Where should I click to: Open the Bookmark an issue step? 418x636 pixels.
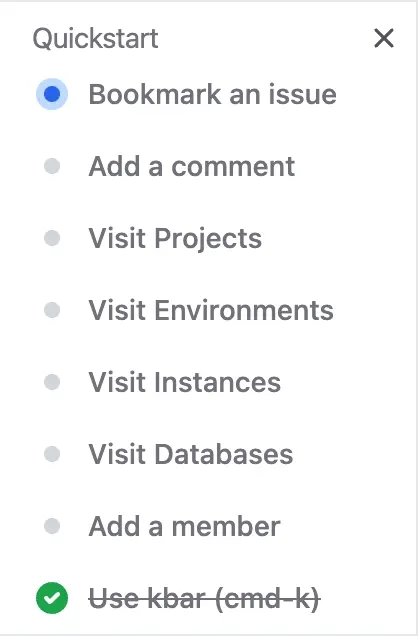point(212,94)
